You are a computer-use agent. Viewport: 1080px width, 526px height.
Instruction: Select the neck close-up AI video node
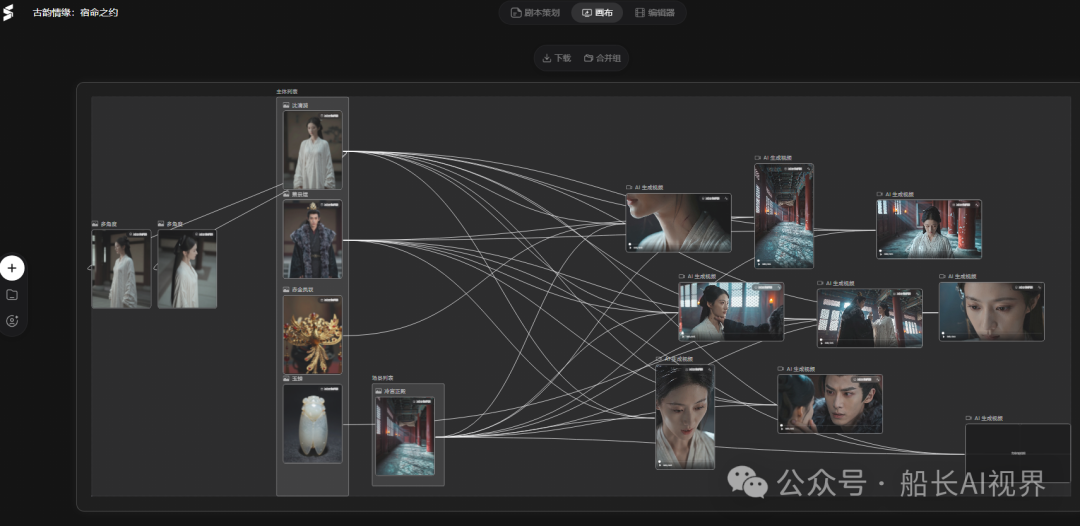[678, 223]
